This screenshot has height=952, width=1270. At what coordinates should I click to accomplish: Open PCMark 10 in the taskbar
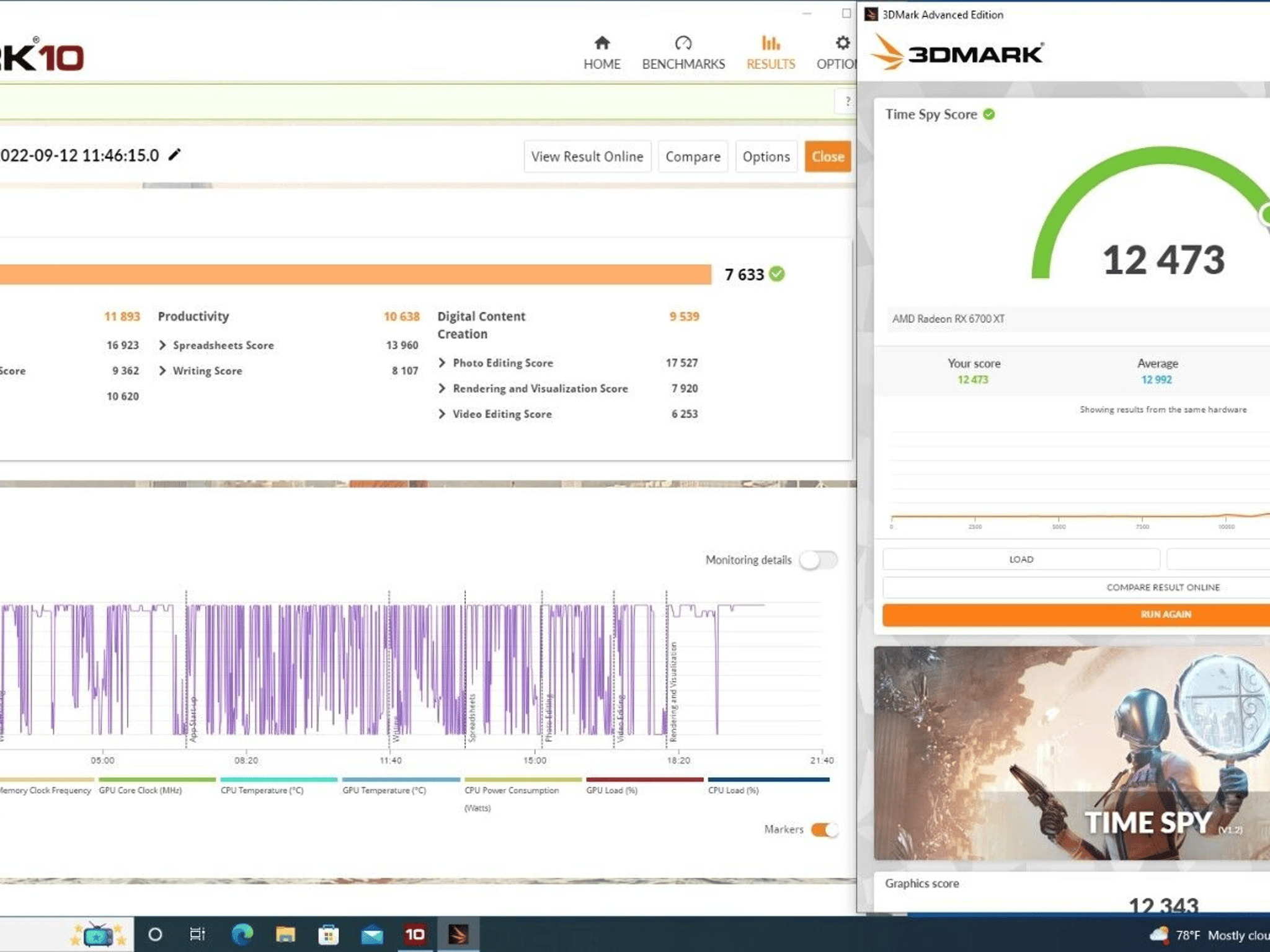[415, 934]
